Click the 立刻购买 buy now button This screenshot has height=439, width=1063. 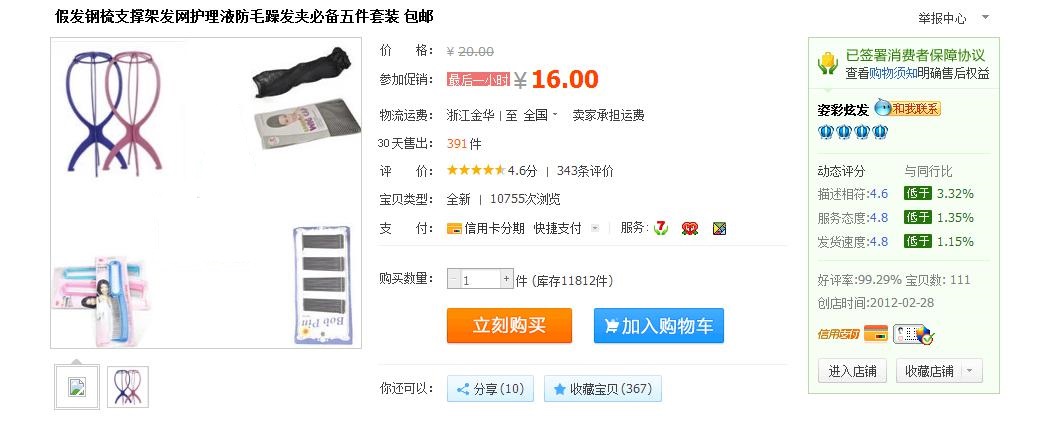(x=509, y=326)
